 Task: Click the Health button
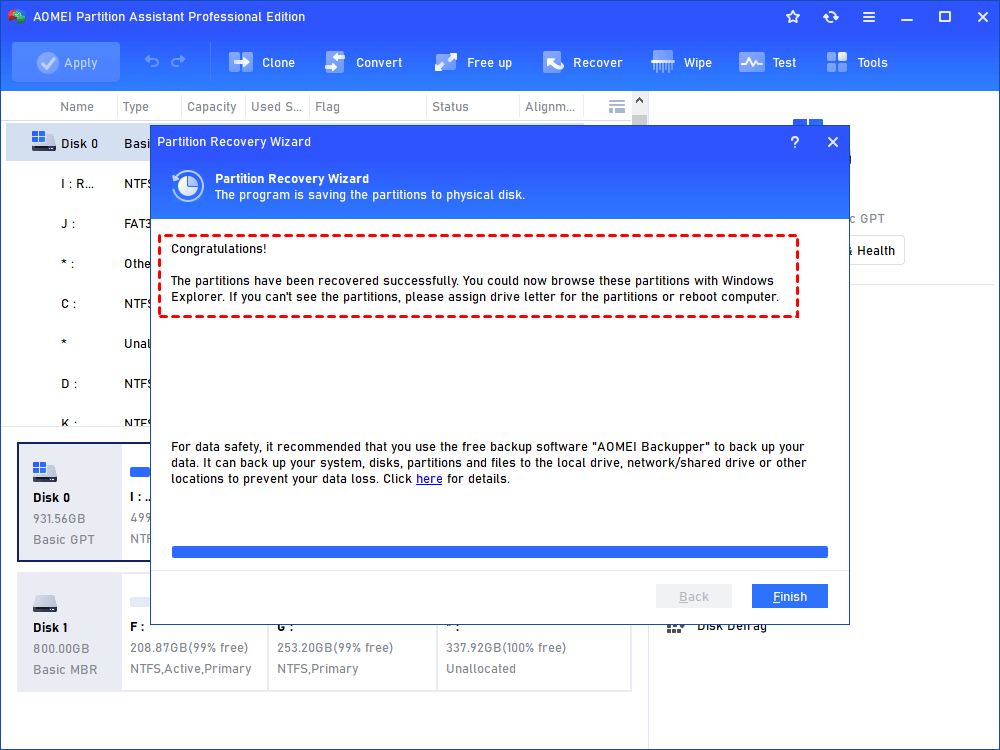click(x=876, y=251)
